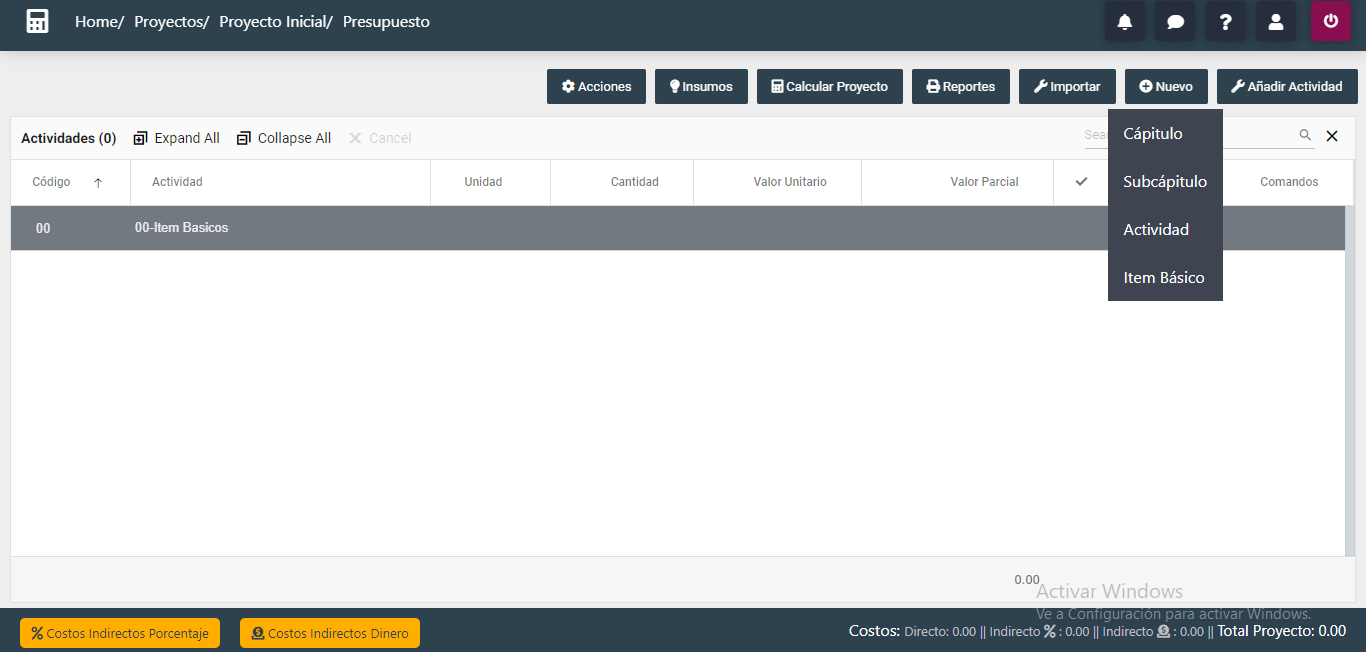
Task: Open the help question mark icon
Action: (1225, 21)
